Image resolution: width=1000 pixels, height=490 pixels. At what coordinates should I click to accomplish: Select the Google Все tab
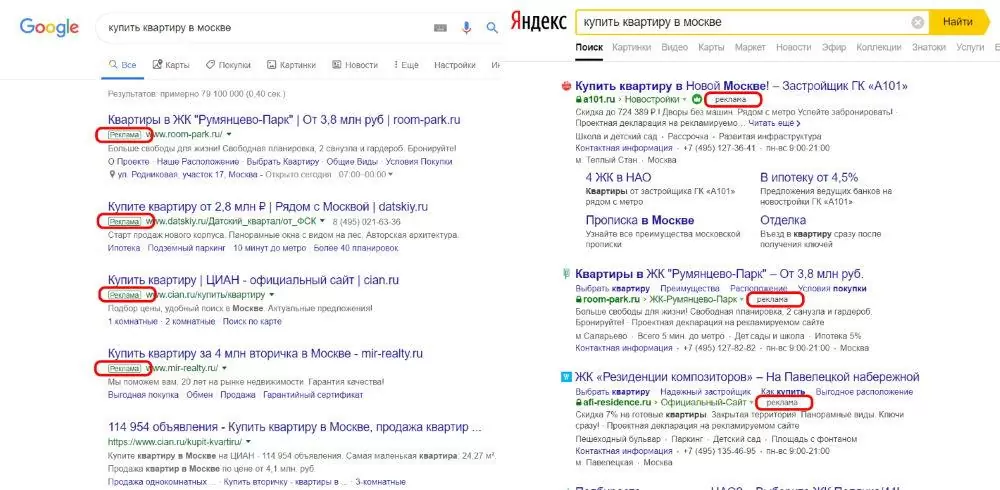(x=122, y=65)
